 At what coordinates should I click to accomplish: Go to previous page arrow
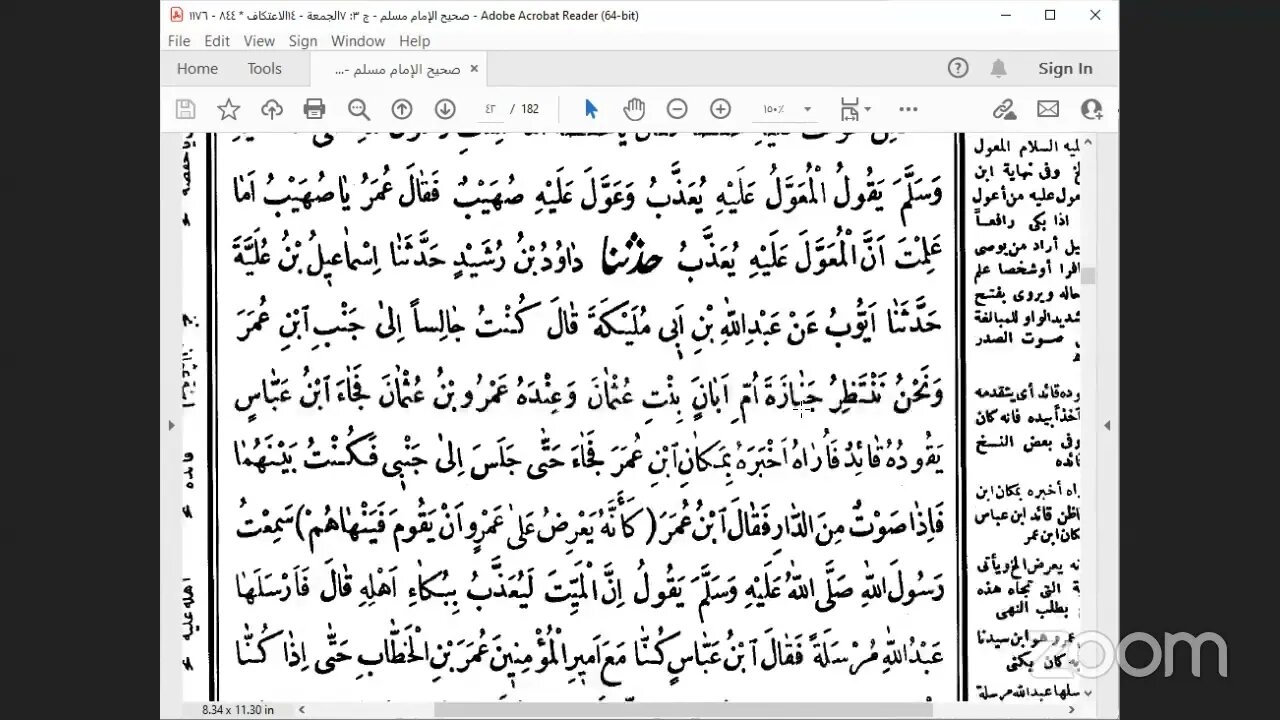click(x=402, y=109)
